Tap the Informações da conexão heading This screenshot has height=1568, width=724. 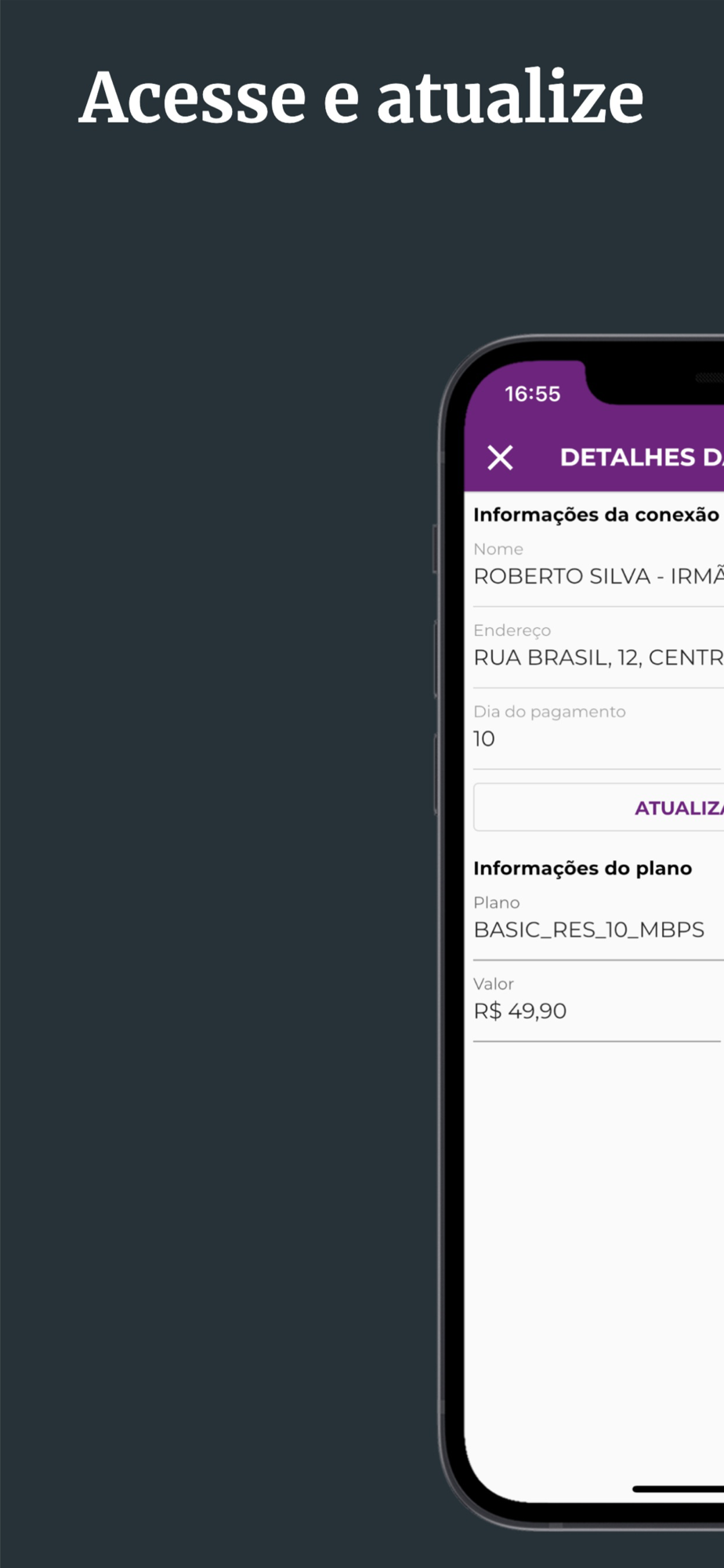point(595,514)
